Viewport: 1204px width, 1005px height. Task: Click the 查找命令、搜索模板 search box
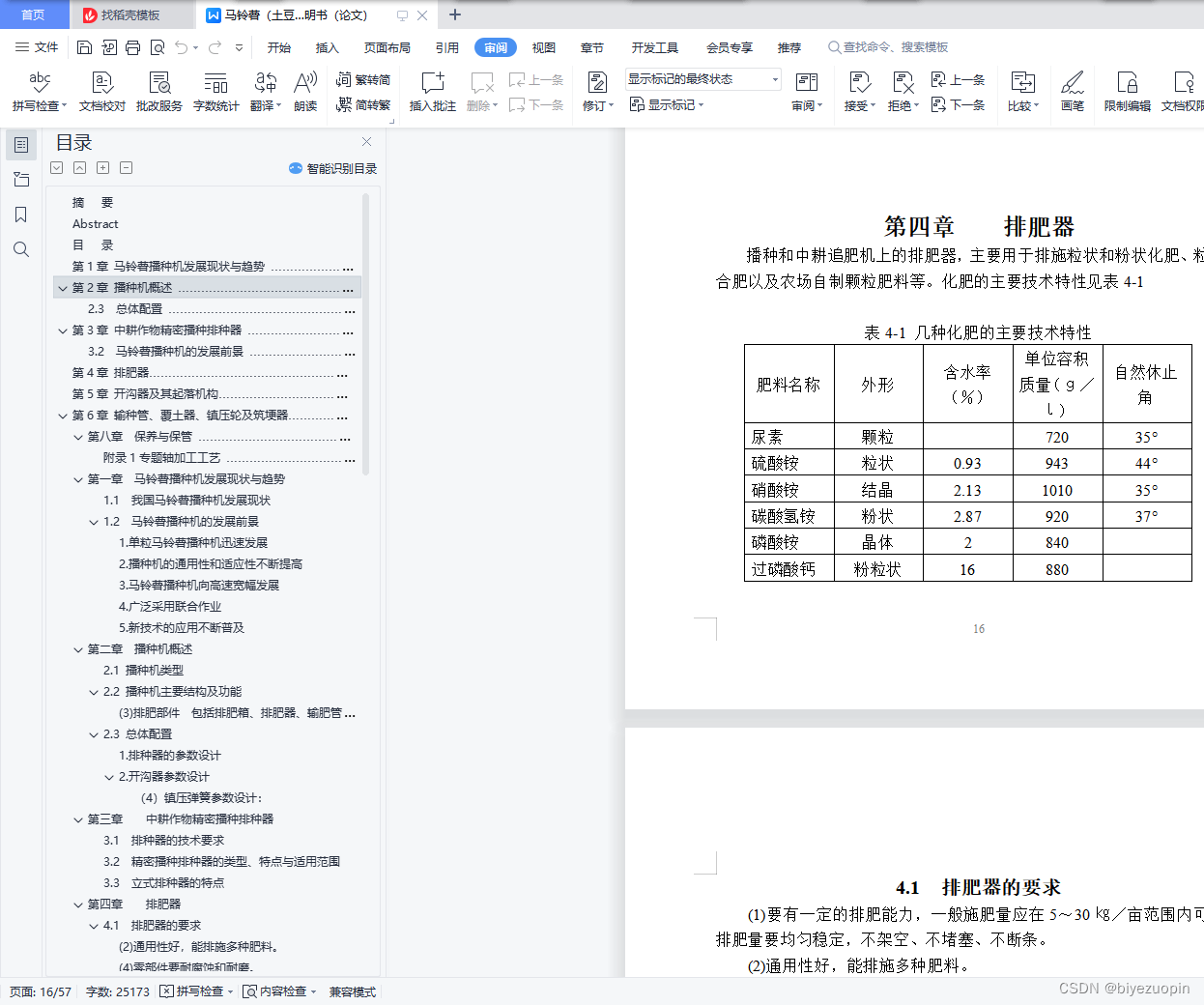tap(888, 47)
